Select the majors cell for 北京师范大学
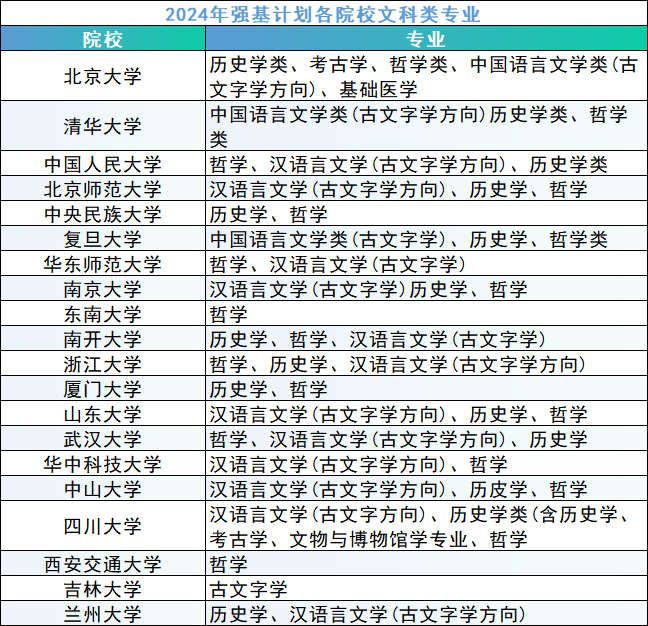Image resolution: width=648 pixels, height=626 pixels. [426, 188]
